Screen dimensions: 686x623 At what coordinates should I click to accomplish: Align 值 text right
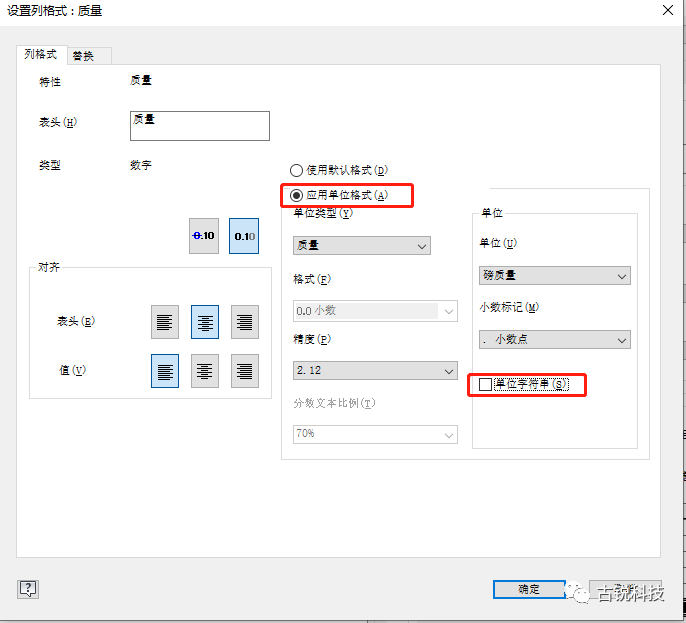click(x=245, y=371)
